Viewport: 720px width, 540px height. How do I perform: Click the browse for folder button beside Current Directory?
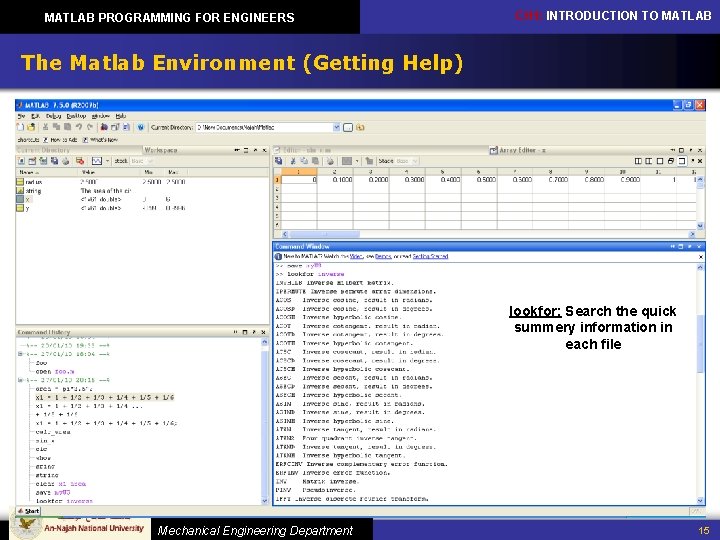[x=349, y=127]
